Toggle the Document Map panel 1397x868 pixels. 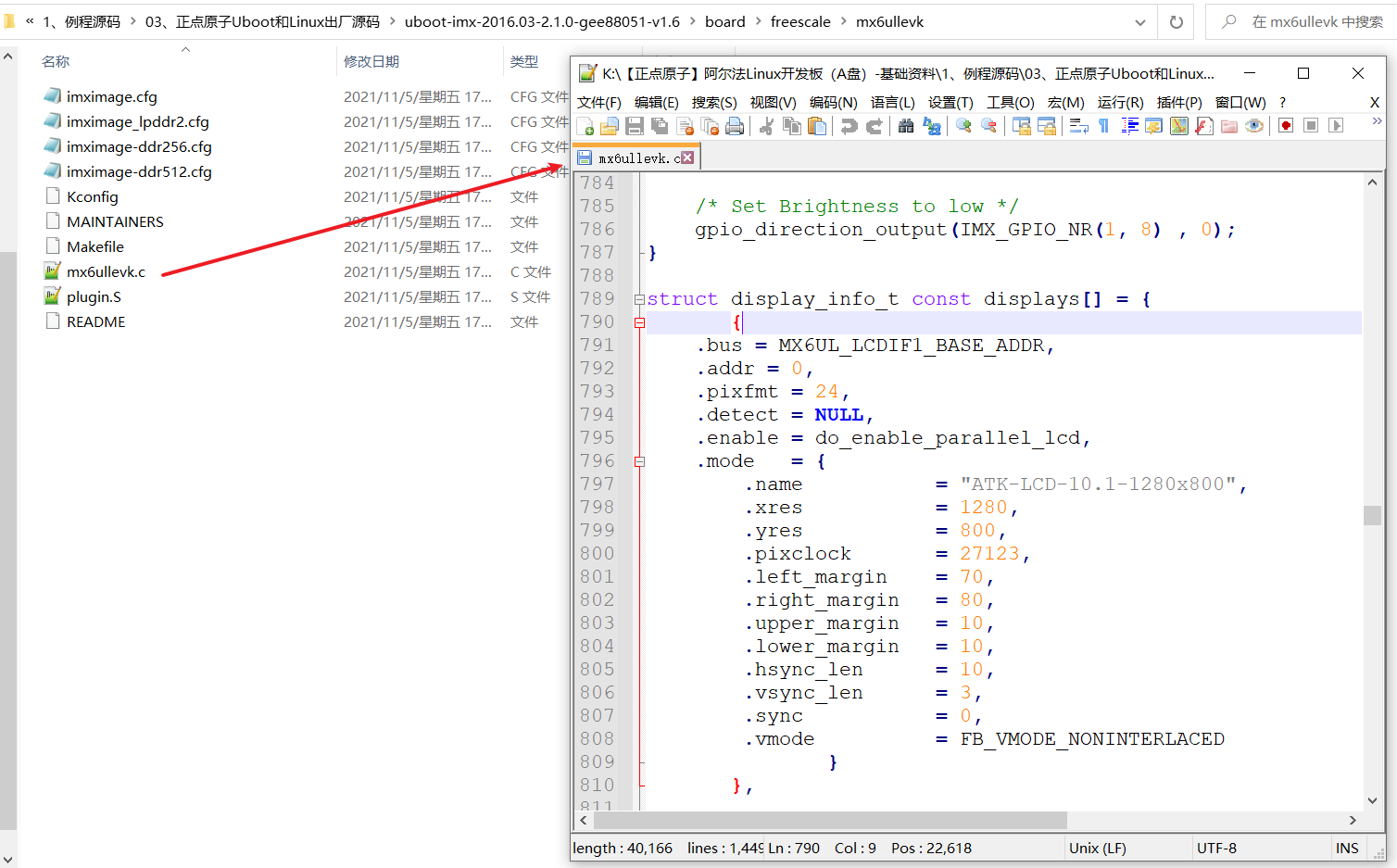click(x=1178, y=126)
